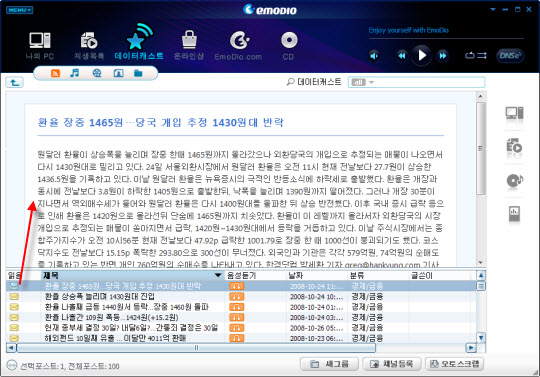The height and width of the screenshot is (377, 540).
Task: Select the video reel filter icon
Action: click(x=97, y=73)
